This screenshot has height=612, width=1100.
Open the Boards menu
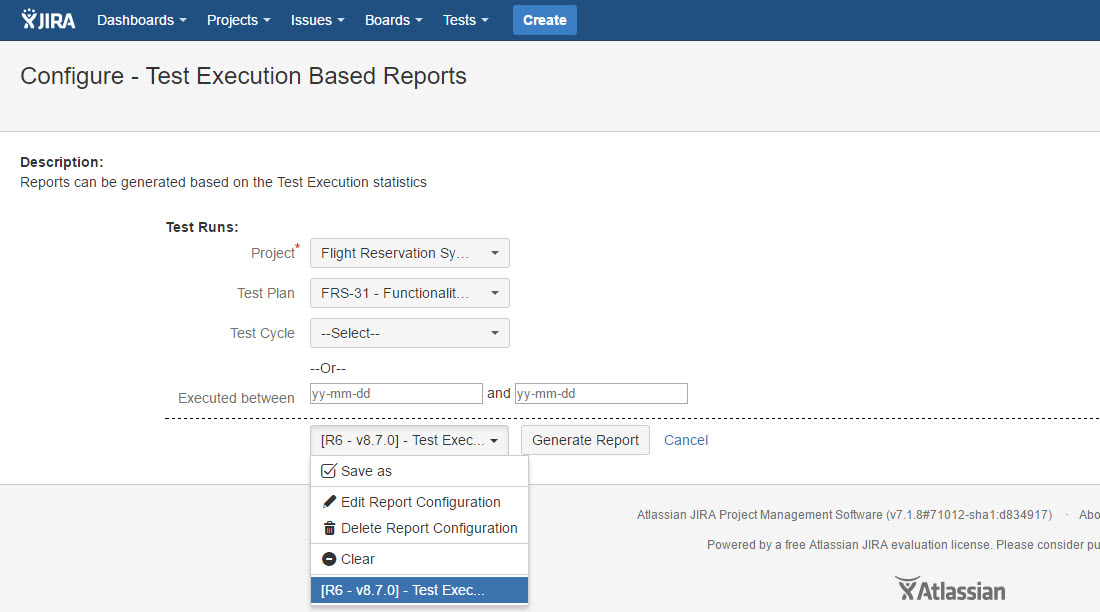tap(393, 20)
